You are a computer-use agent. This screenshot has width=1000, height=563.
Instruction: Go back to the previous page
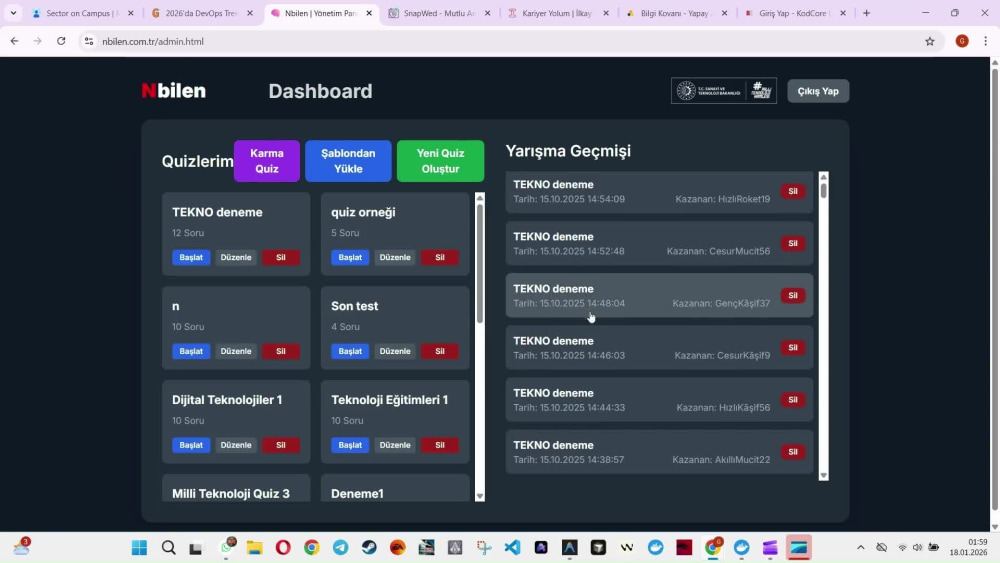14,41
